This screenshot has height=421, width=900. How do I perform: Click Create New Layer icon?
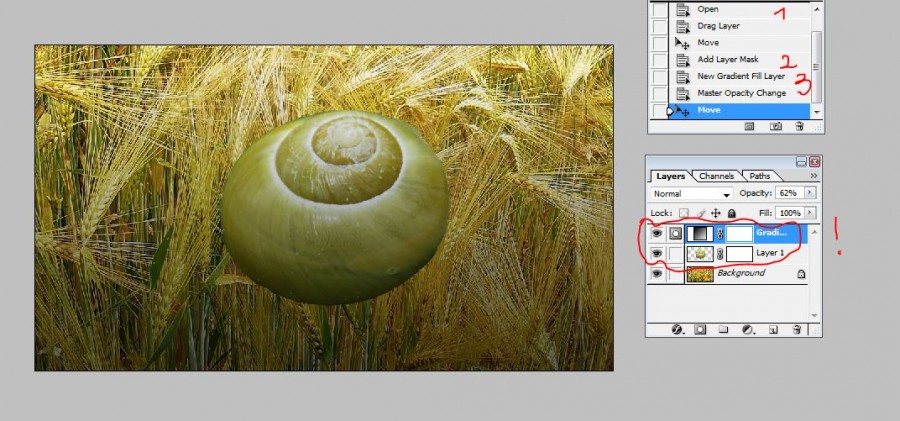[x=772, y=328]
